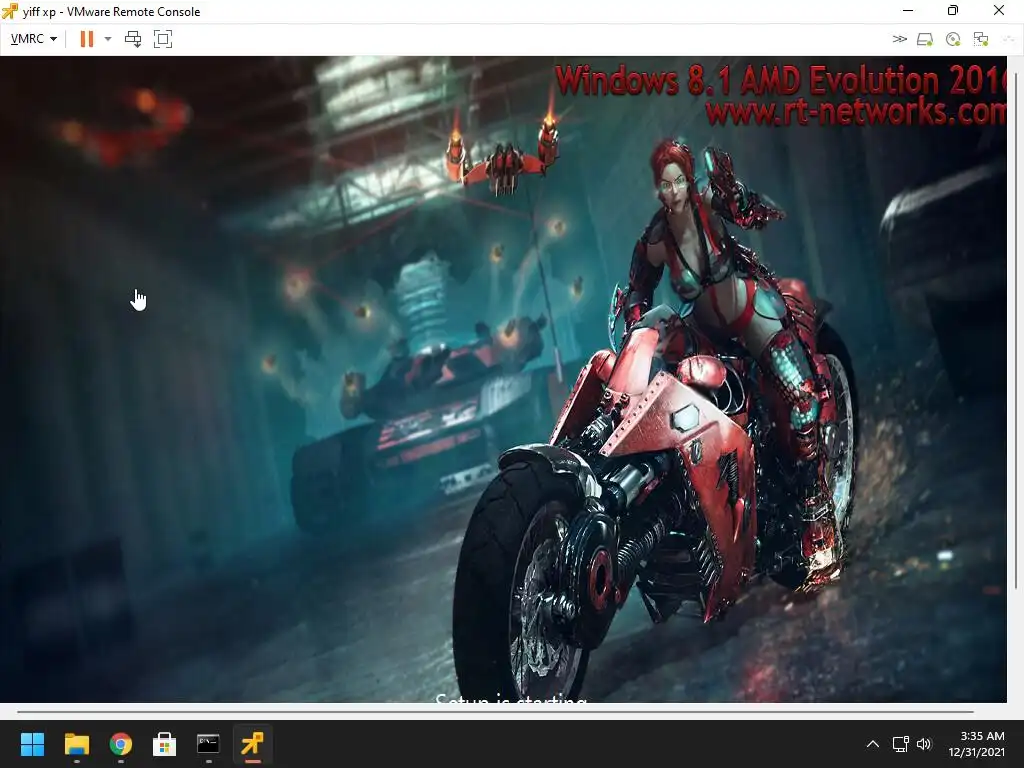Show hidden system tray icons
This screenshot has height=768, width=1024.
[872, 744]
